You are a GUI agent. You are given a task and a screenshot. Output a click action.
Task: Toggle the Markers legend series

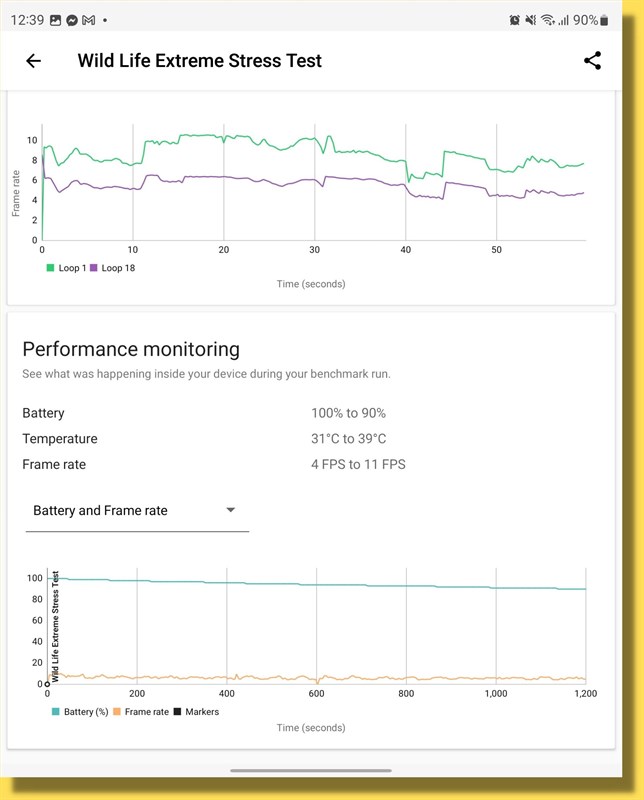pos(196,712)
